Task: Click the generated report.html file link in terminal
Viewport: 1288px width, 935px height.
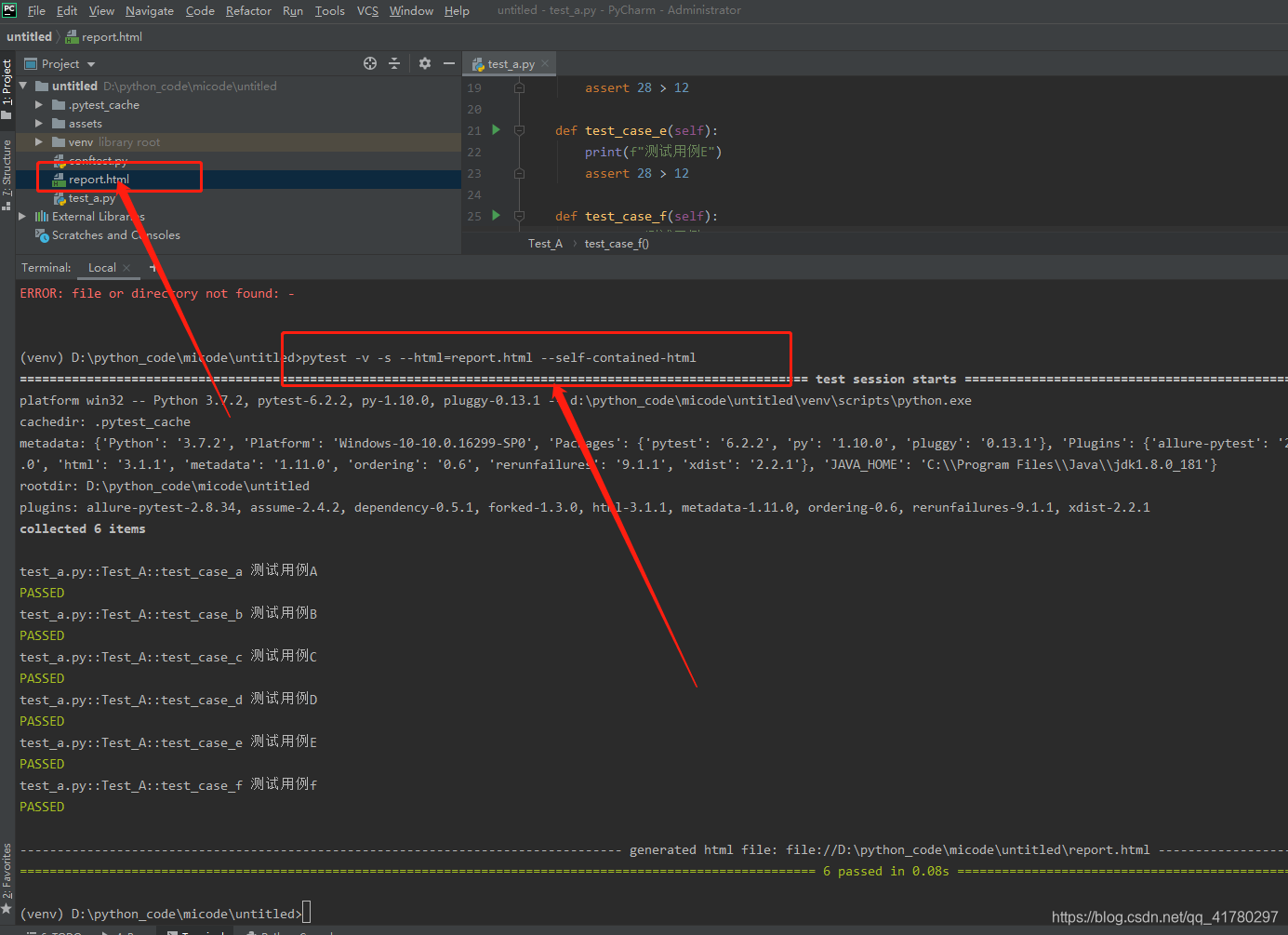Action: 968,849
